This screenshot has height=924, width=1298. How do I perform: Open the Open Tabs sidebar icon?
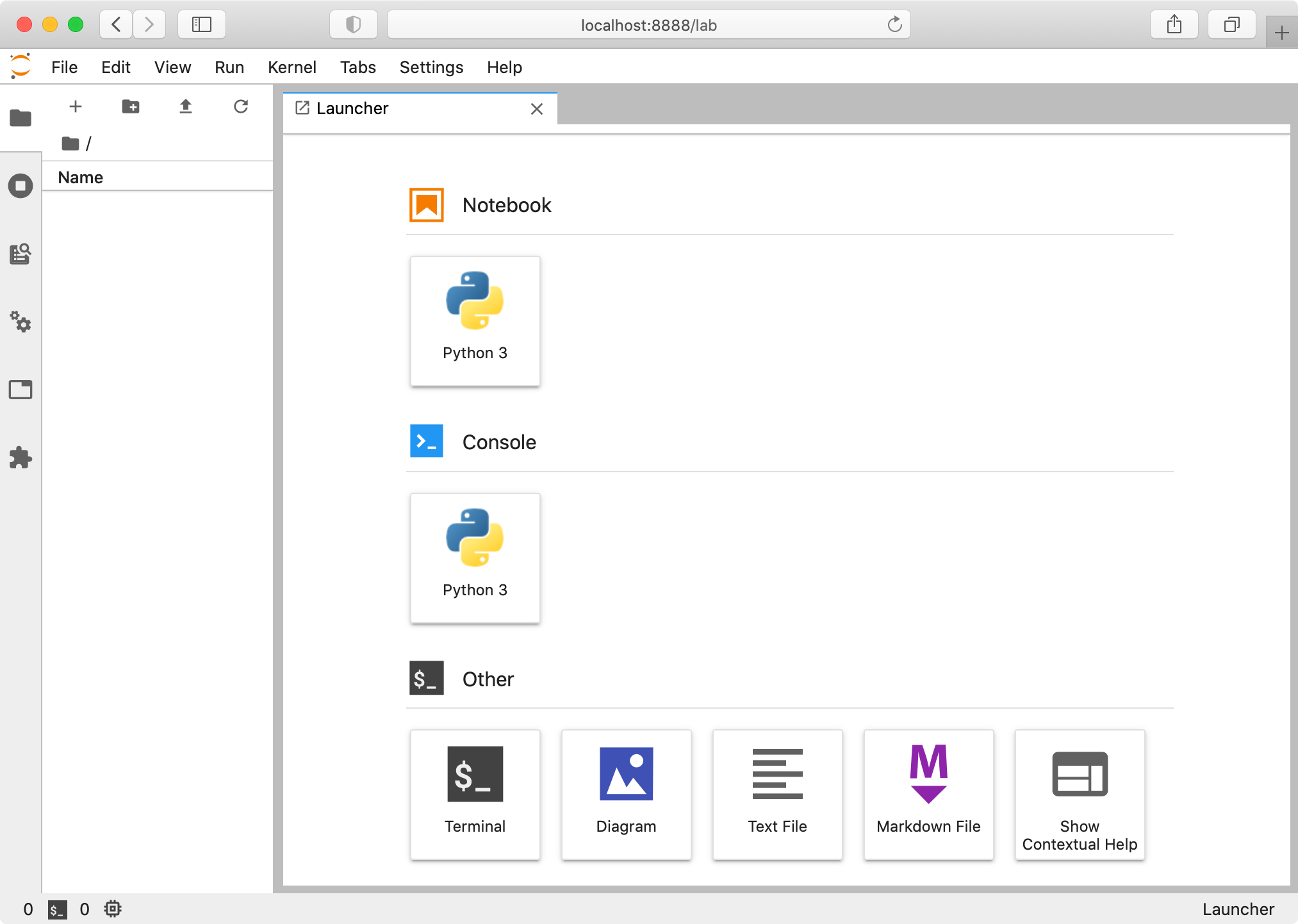[21, 390]
